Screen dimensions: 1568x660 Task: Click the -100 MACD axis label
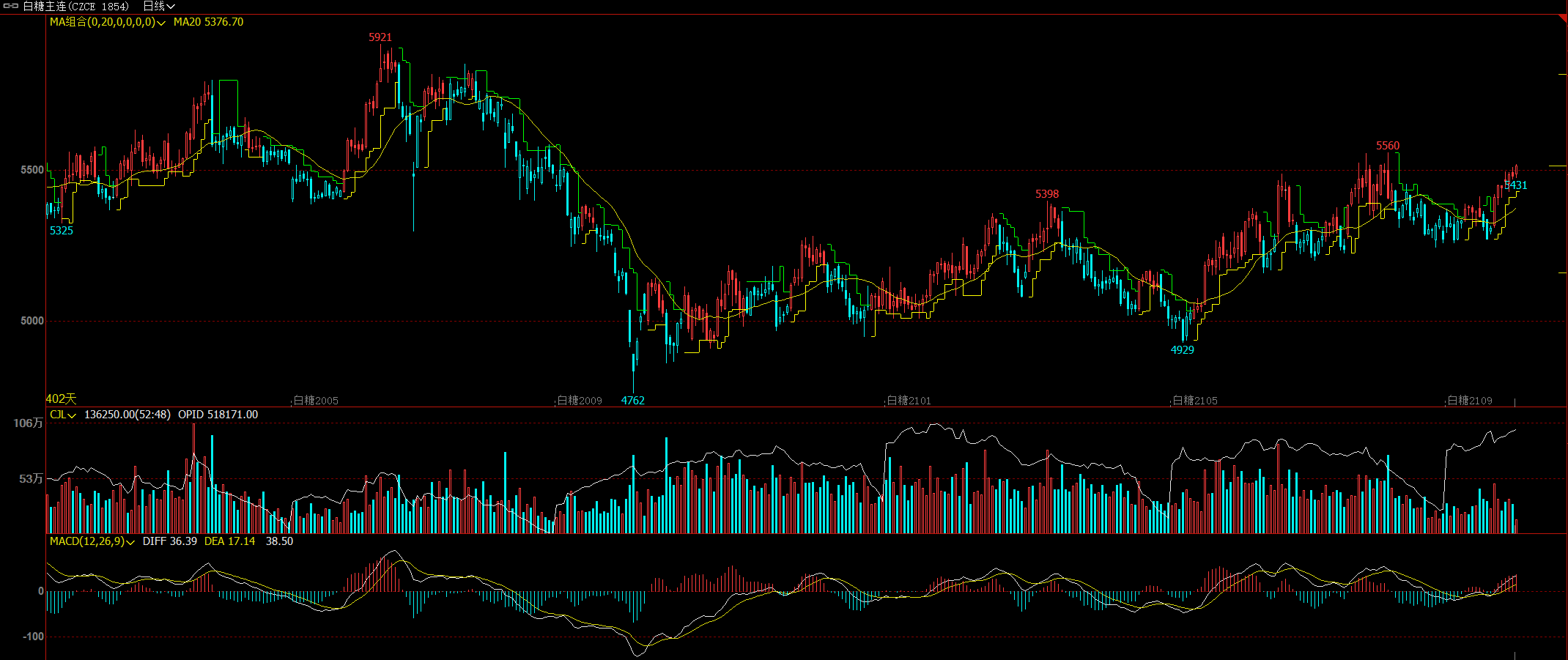[33, 637]
